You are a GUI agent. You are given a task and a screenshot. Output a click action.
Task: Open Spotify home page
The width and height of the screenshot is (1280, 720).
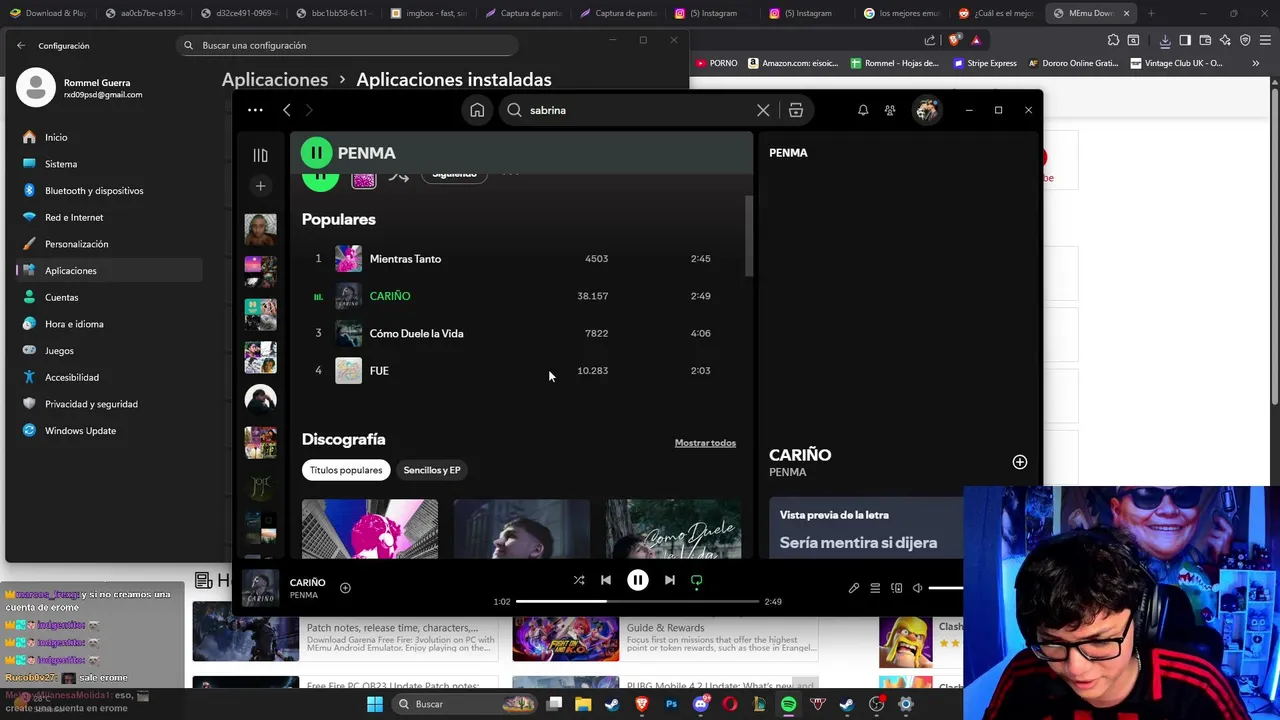(x=477, y=110)
